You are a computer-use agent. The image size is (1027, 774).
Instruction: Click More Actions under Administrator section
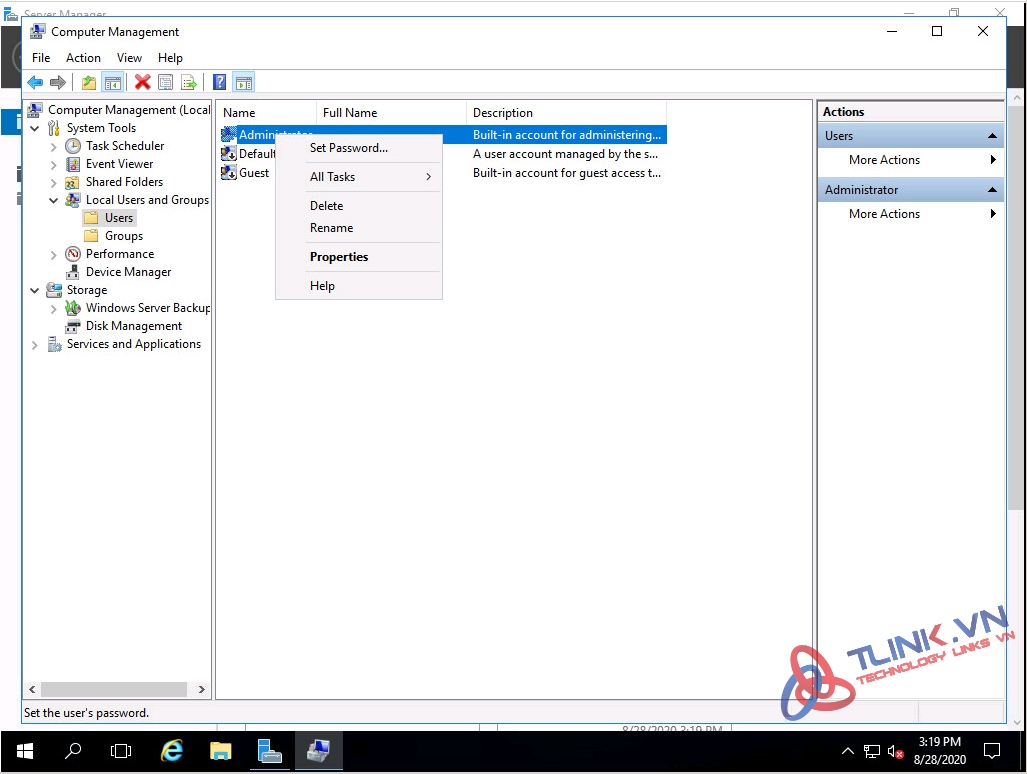tap(884, 214)
